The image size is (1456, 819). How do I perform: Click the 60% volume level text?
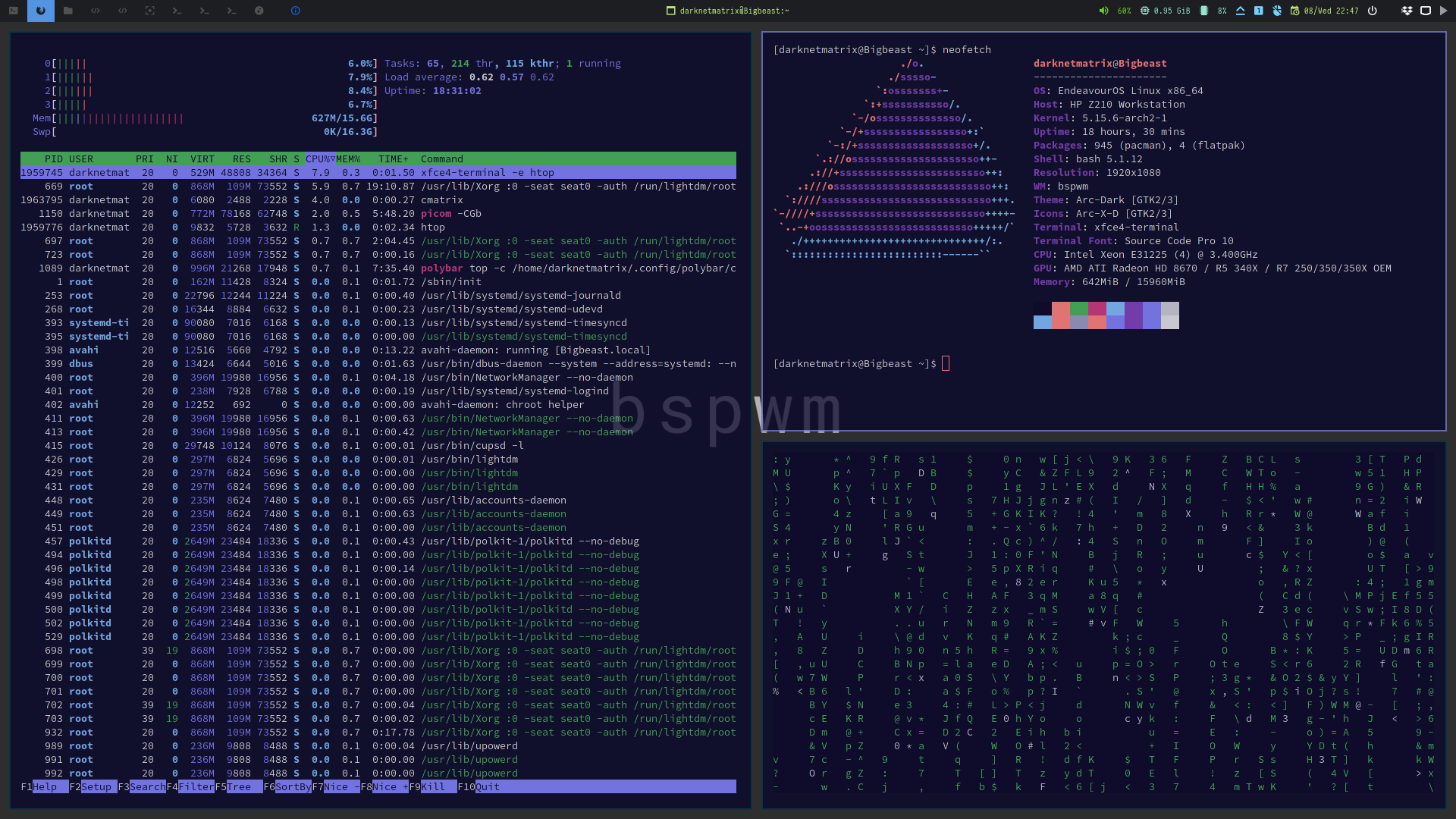1124,11
